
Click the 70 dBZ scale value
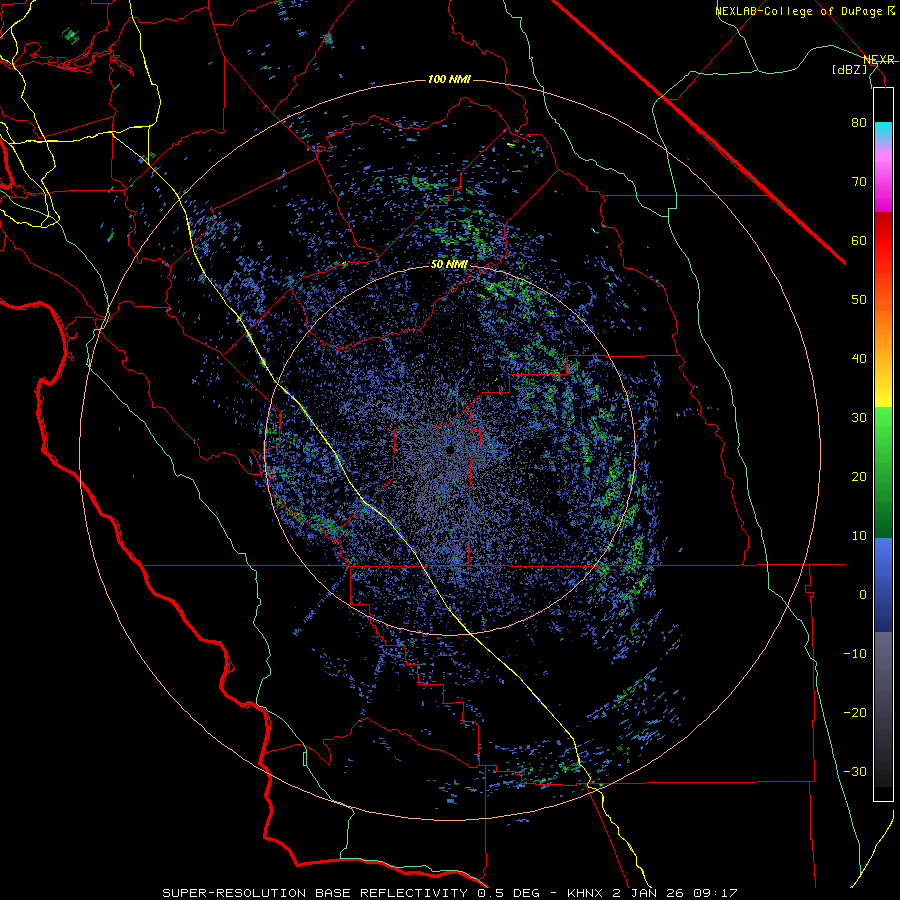click(x=859, y=182)
